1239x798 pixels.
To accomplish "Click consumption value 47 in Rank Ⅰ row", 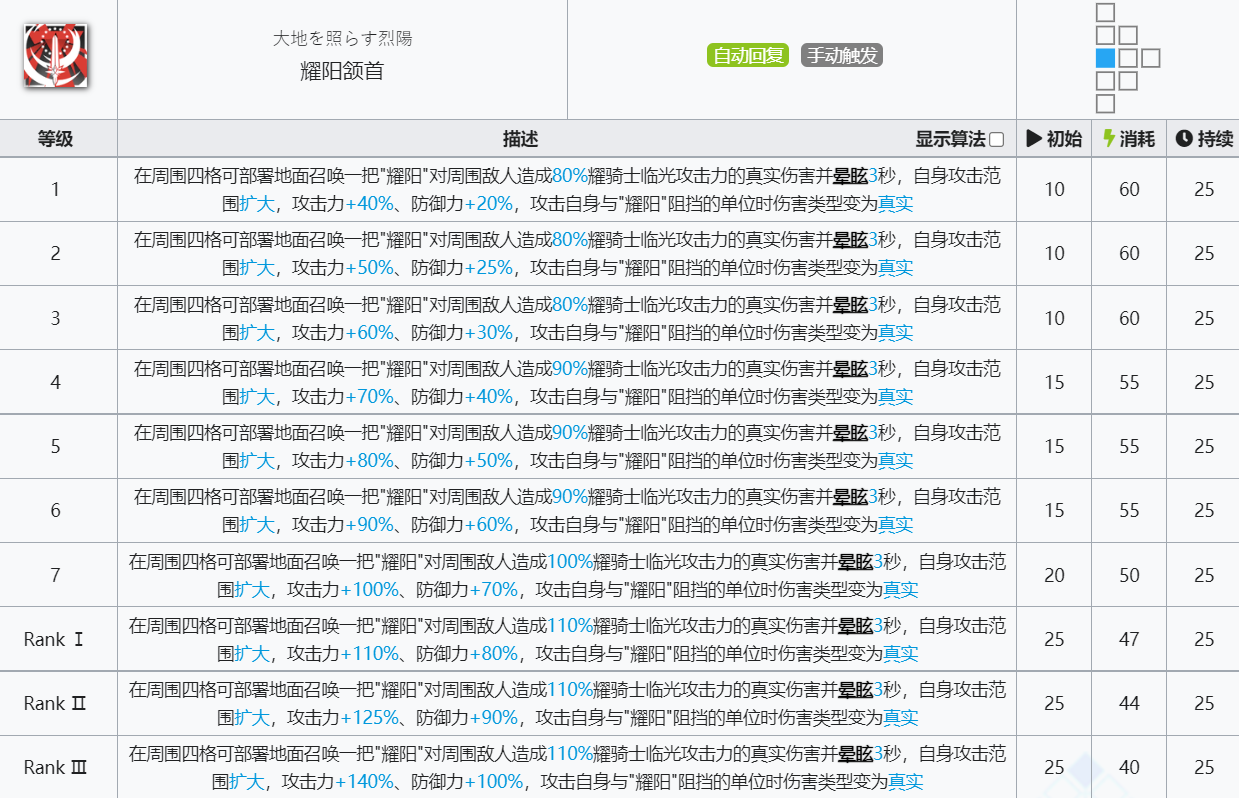I will pyautogui.click(x=1129, y=639).
